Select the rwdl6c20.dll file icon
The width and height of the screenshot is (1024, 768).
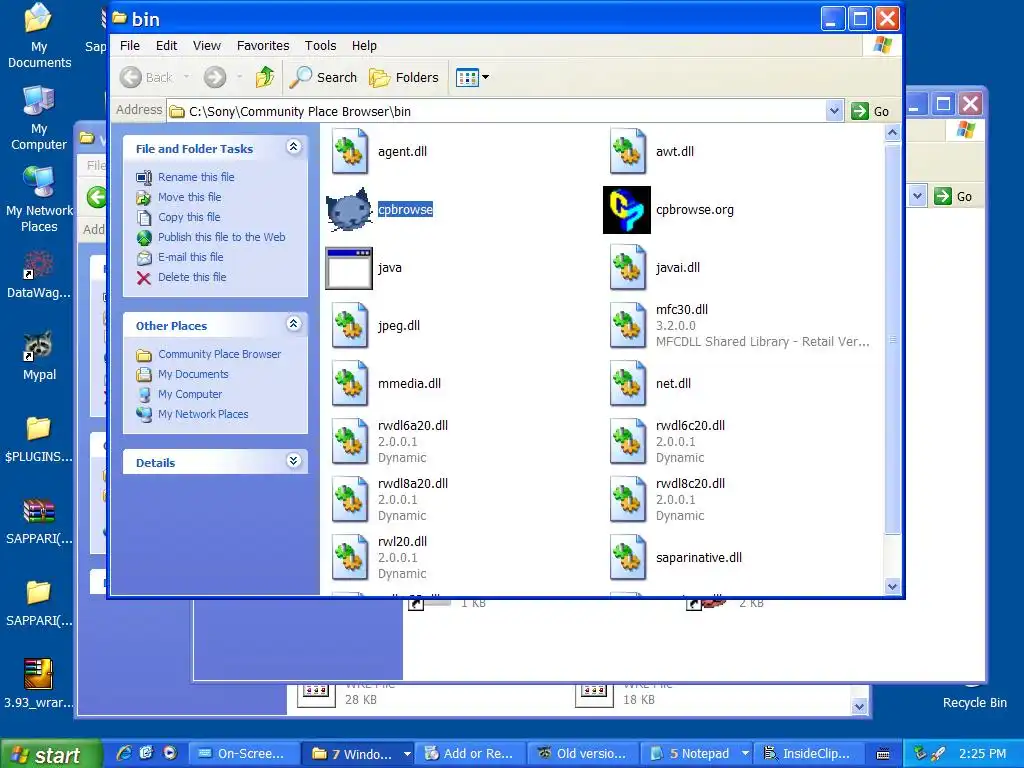point(627,442)
